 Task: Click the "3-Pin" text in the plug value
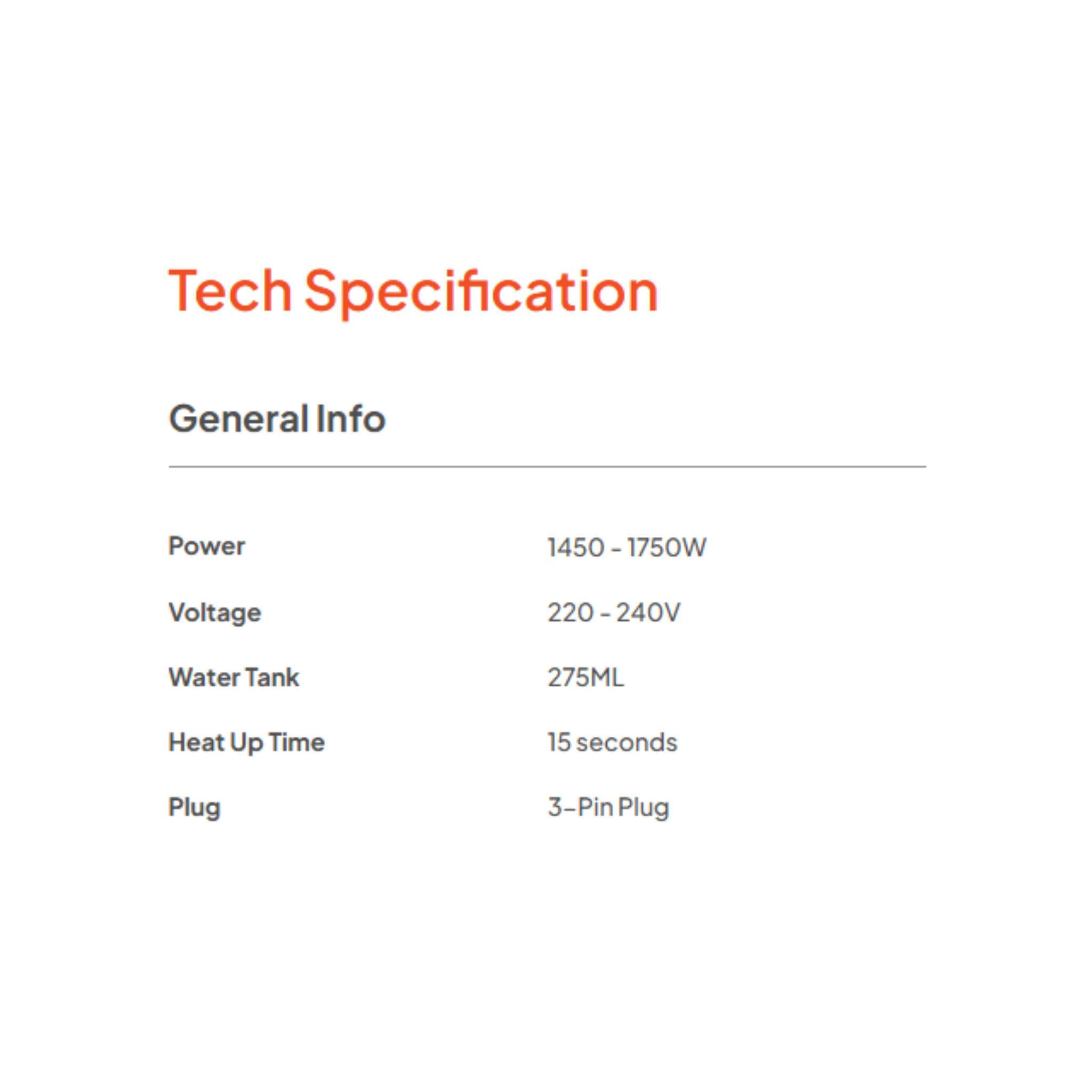point(581,807)
